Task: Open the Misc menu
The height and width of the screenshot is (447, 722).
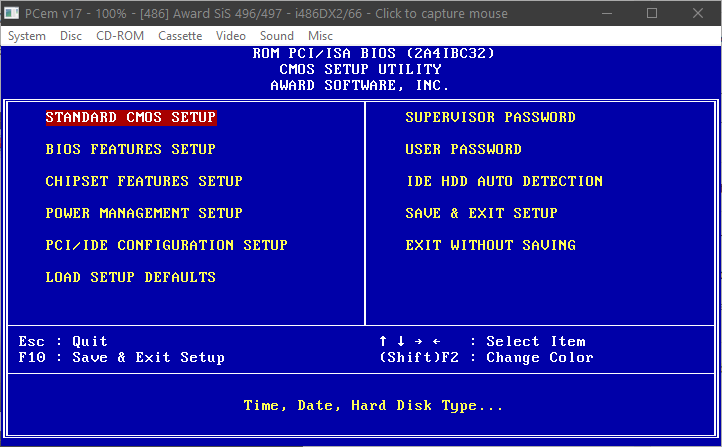Action: [x=321, y=36]
